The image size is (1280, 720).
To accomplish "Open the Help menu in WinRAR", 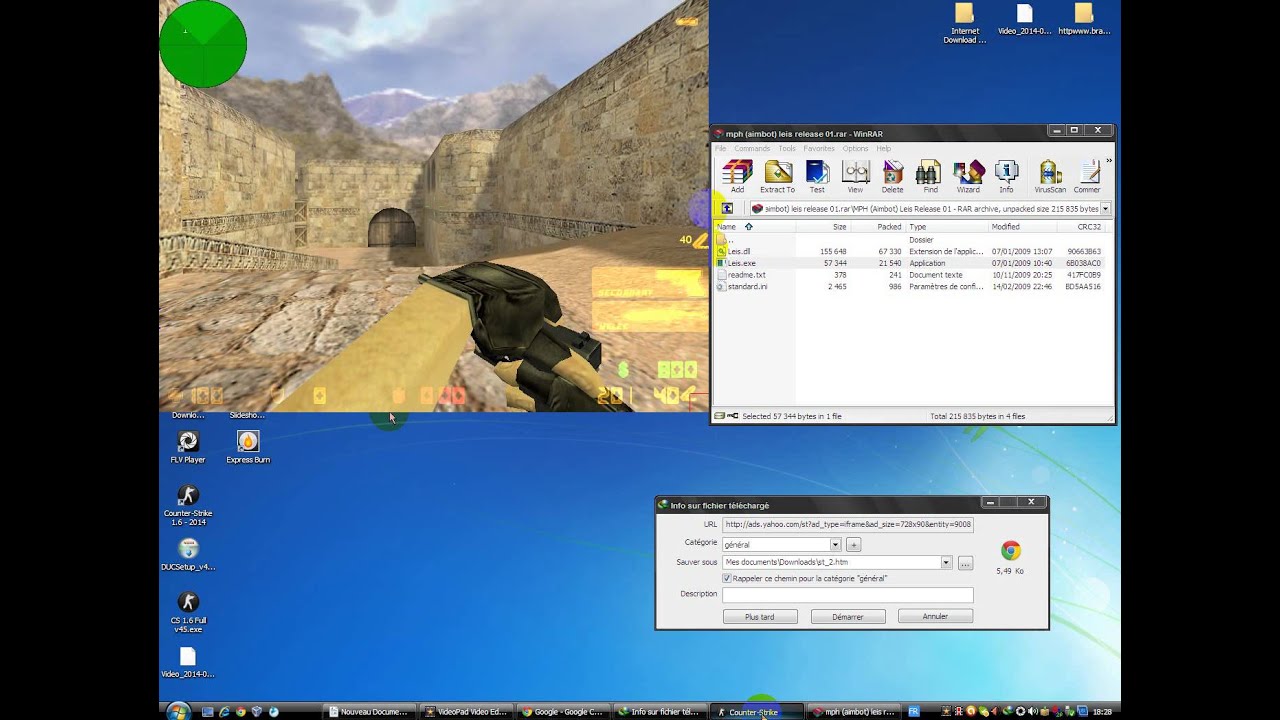I will coord(883,148).
